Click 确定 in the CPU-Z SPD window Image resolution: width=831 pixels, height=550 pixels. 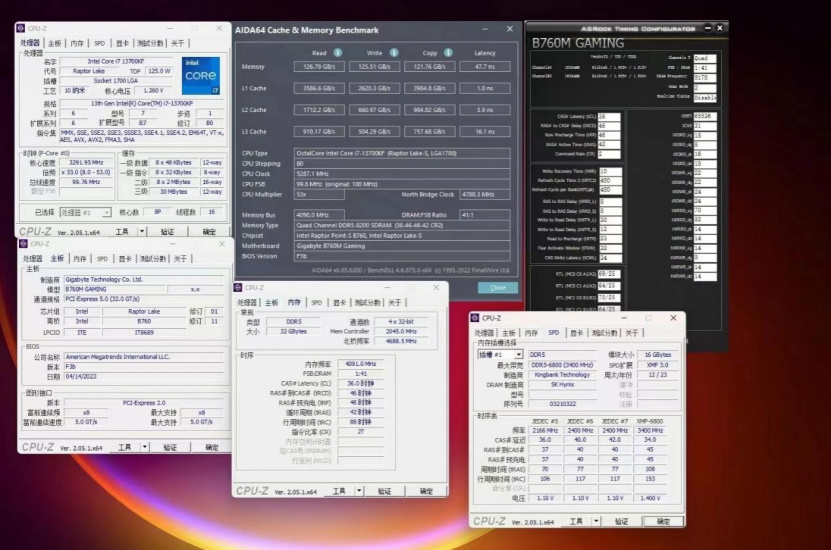(663, 521)
